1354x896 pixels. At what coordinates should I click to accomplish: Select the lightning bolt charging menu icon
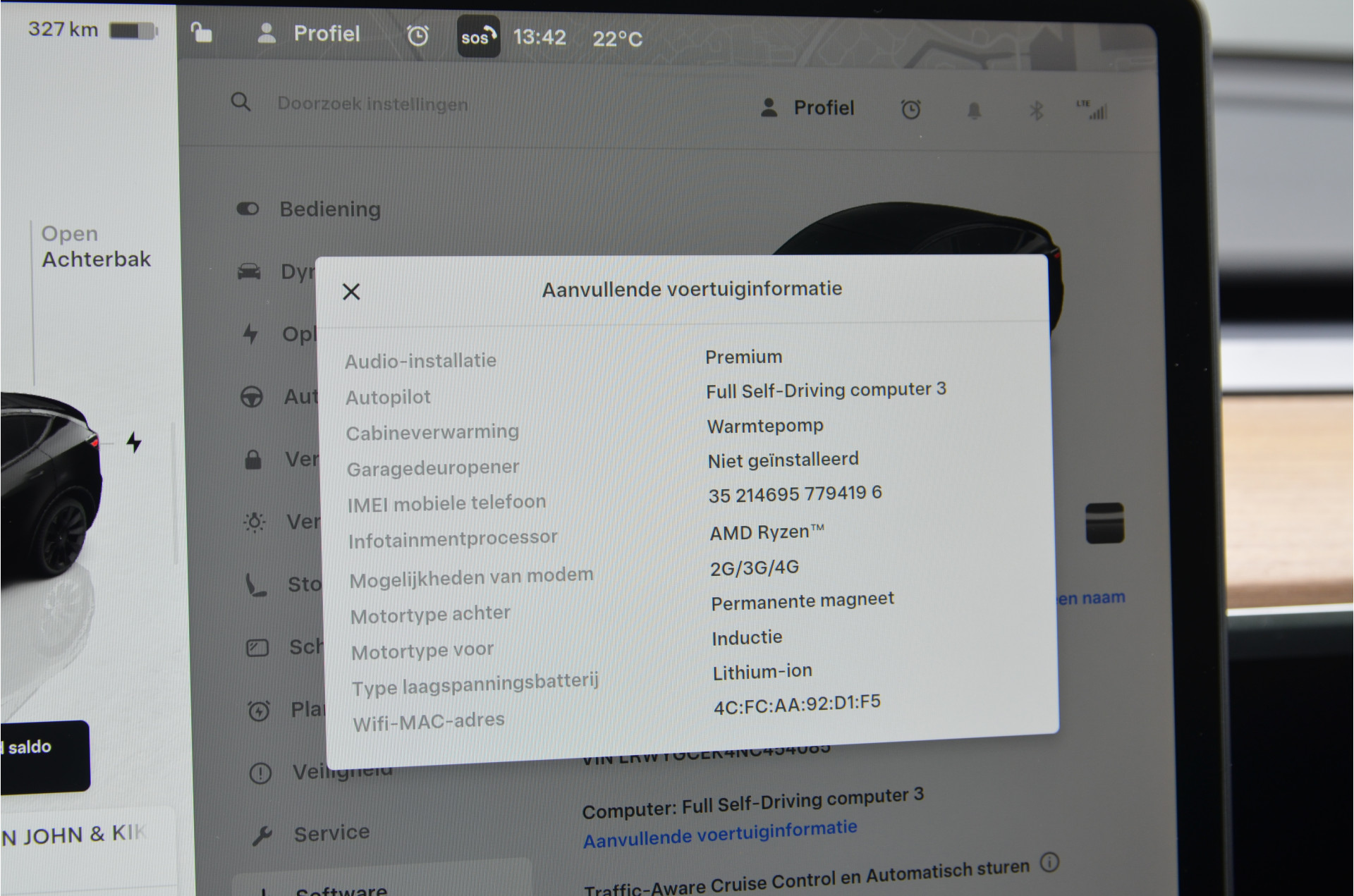(250, 333)
